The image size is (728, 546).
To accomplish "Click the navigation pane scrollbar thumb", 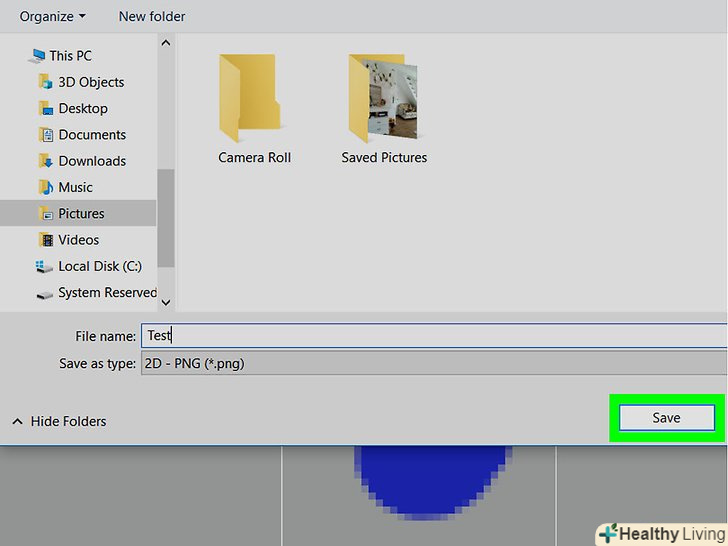I will coord(166,218).
